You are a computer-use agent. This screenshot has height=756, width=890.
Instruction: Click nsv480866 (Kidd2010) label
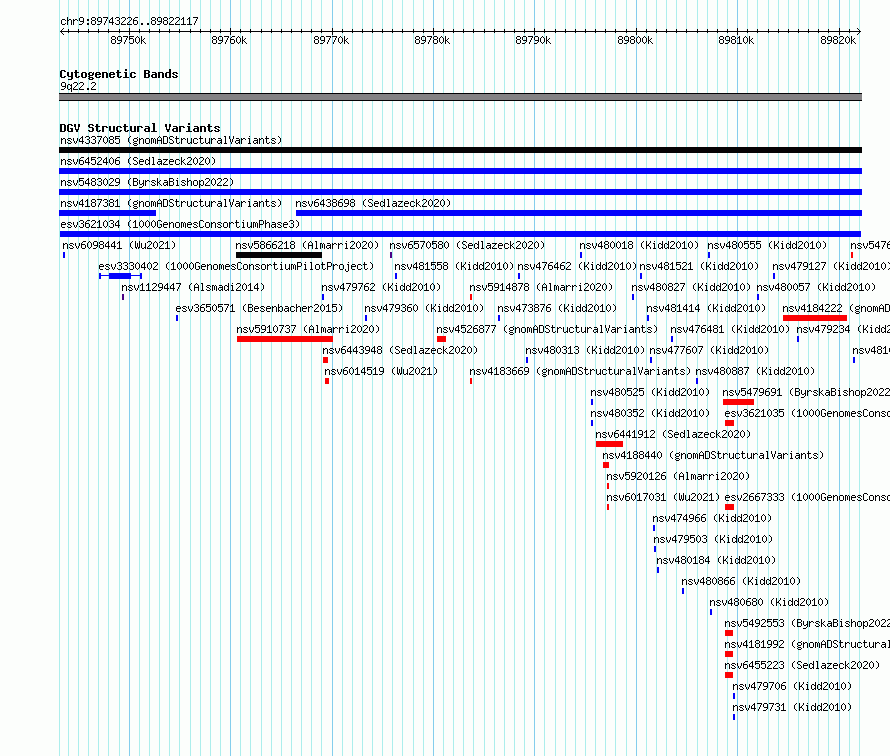[741, 581]
